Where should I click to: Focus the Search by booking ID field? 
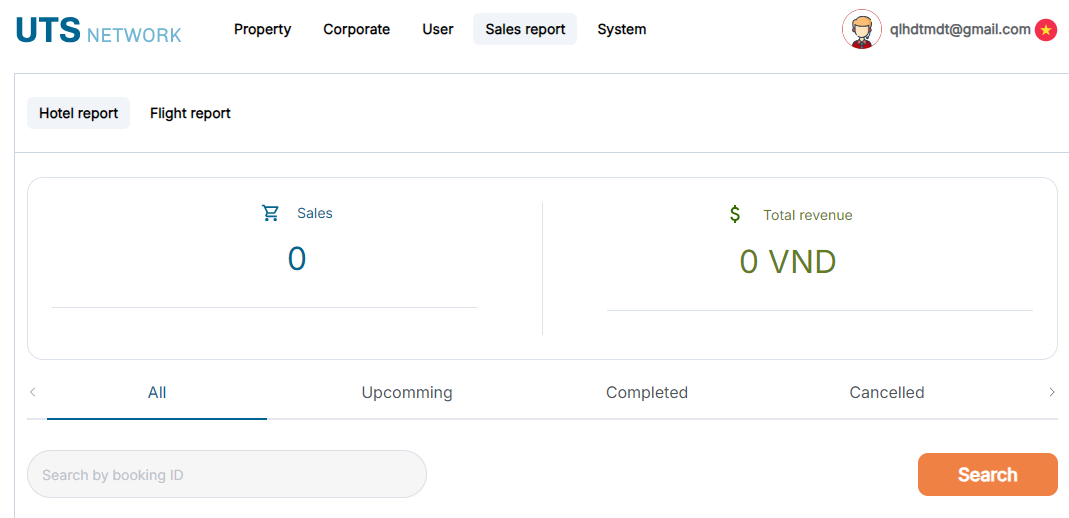227,474
